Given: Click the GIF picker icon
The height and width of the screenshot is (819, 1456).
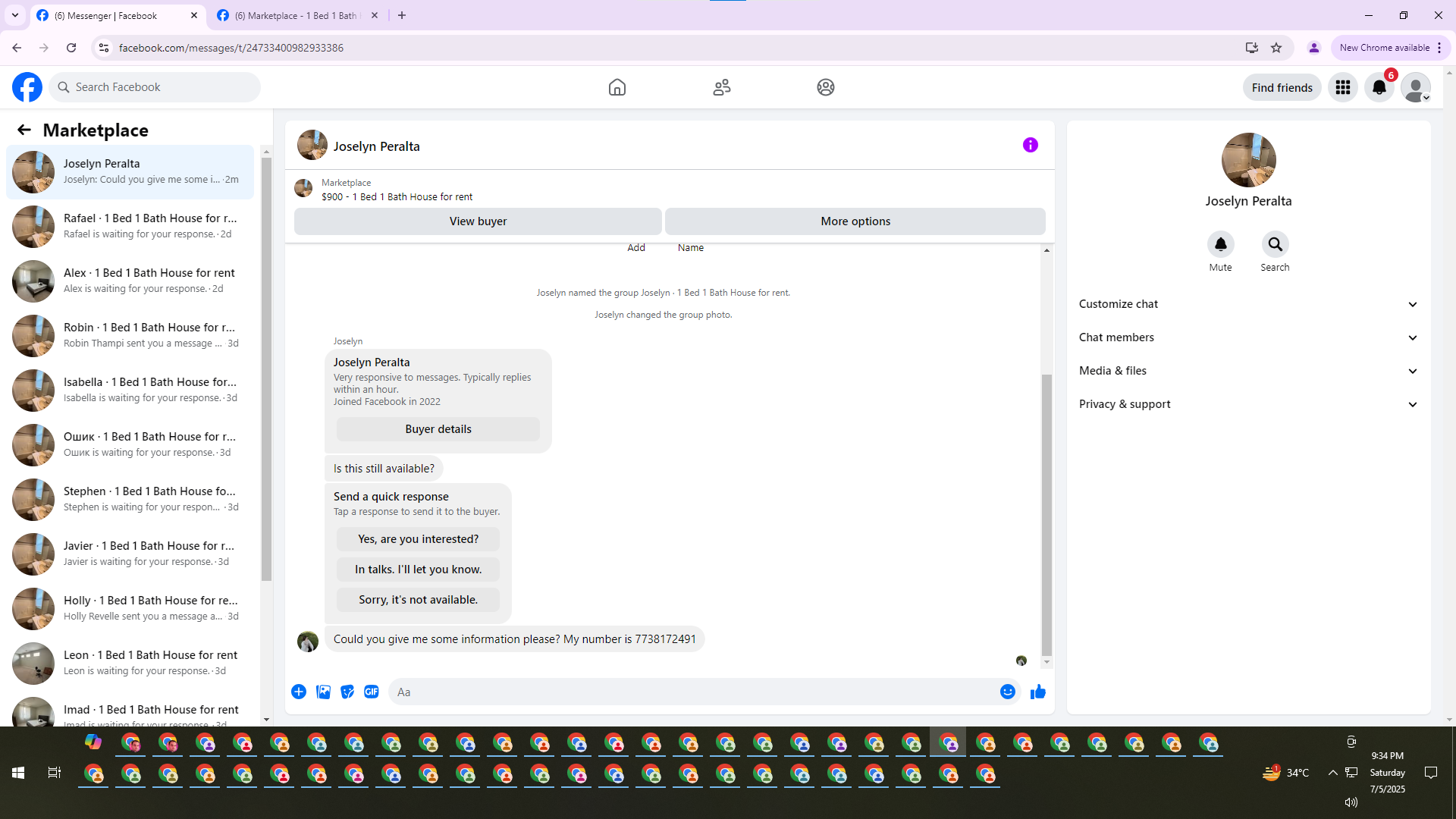Looking at the screenshot, I should 371,692.
